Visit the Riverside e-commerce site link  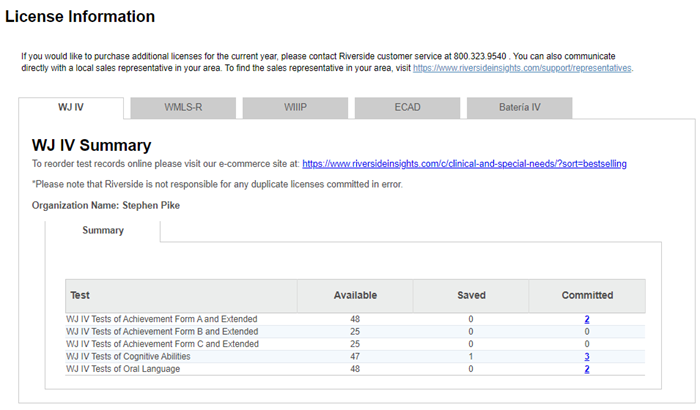click(464, 163)
